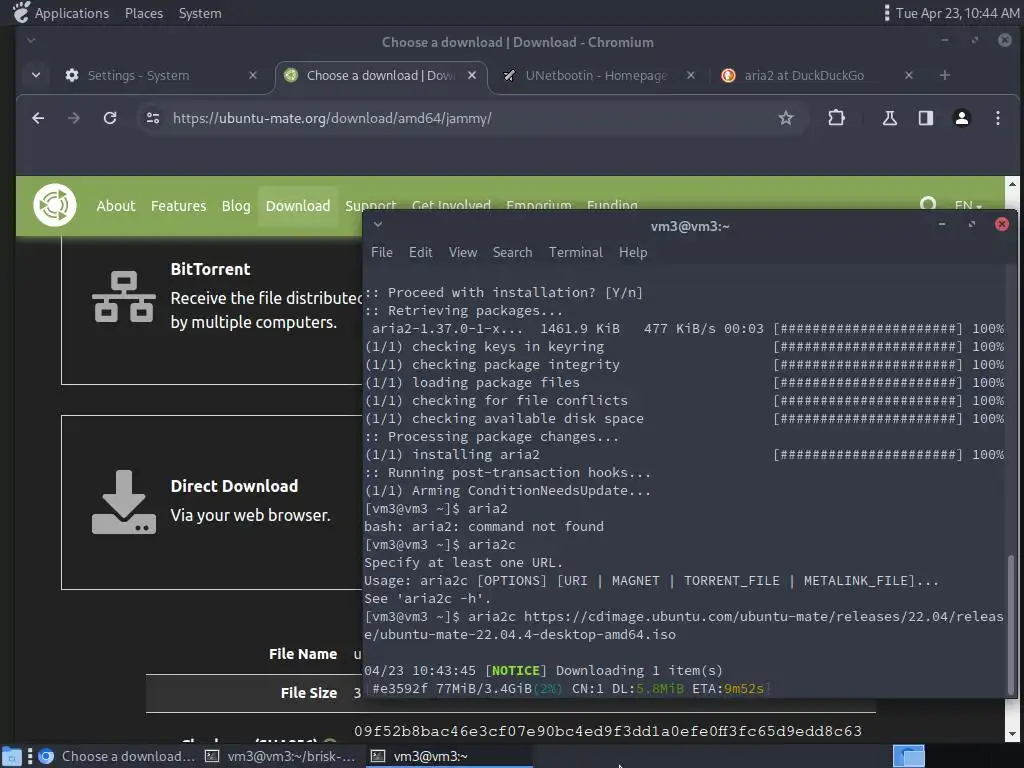Switch to UNetbootin - Homepage tab
1024x768 pixels.
tap(596, 76)
